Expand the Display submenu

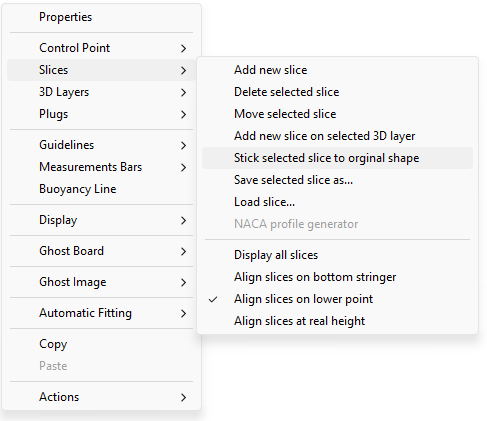coord(101,220)
